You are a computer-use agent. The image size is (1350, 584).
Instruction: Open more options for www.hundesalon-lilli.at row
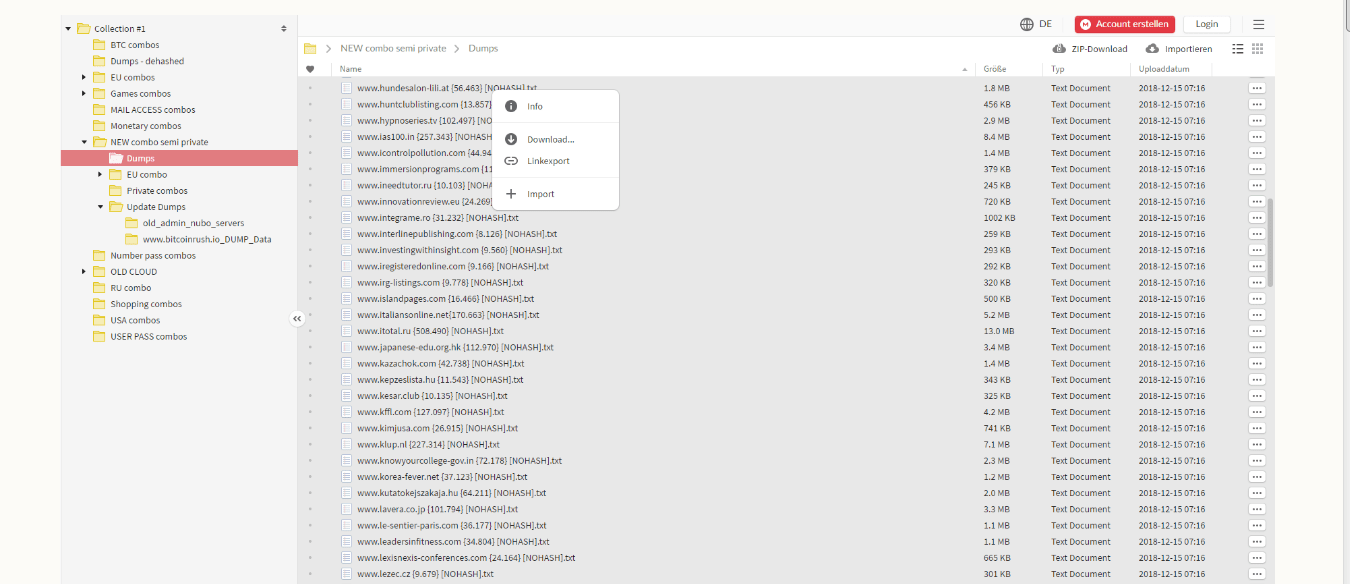click(x=1257, y=88)
